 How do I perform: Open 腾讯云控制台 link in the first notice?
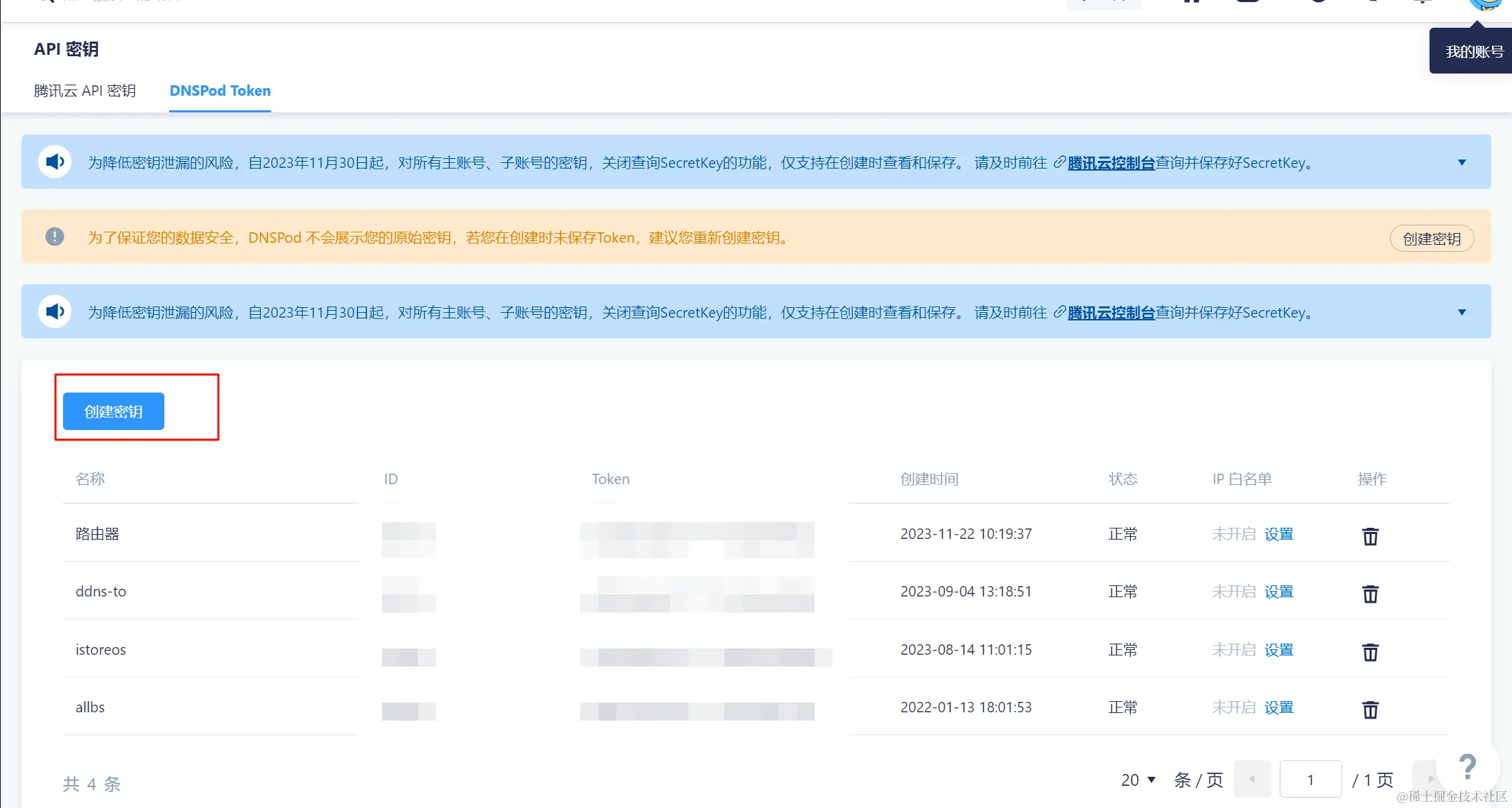point(1111,163)
